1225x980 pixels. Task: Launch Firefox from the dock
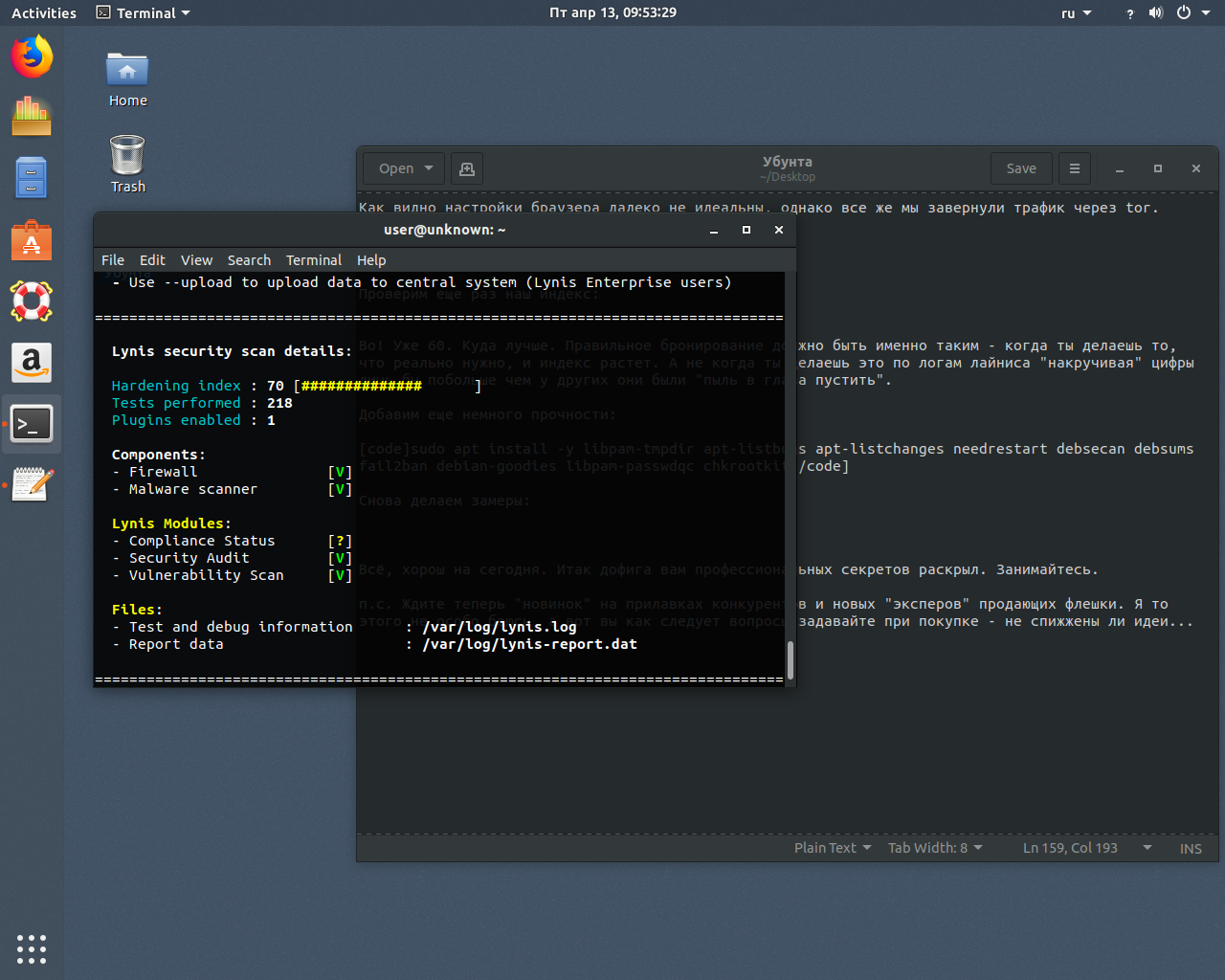pyautogui.click(x=32, y=56)
